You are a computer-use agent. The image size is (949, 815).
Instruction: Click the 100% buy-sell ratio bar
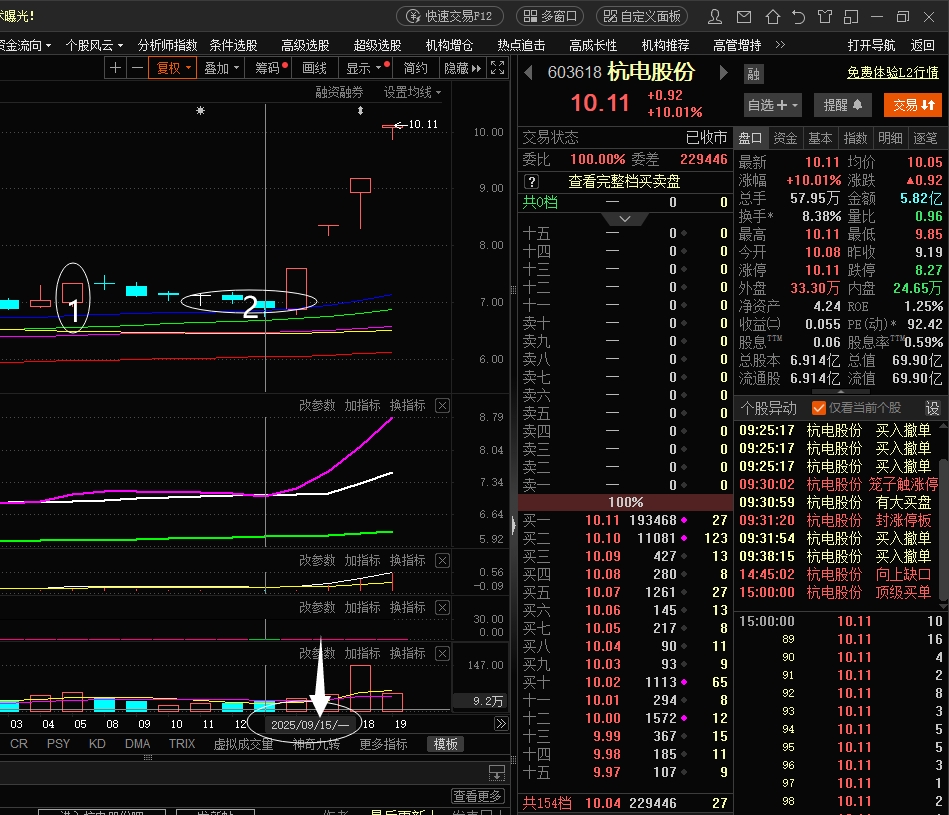click(x=625, y=502)
